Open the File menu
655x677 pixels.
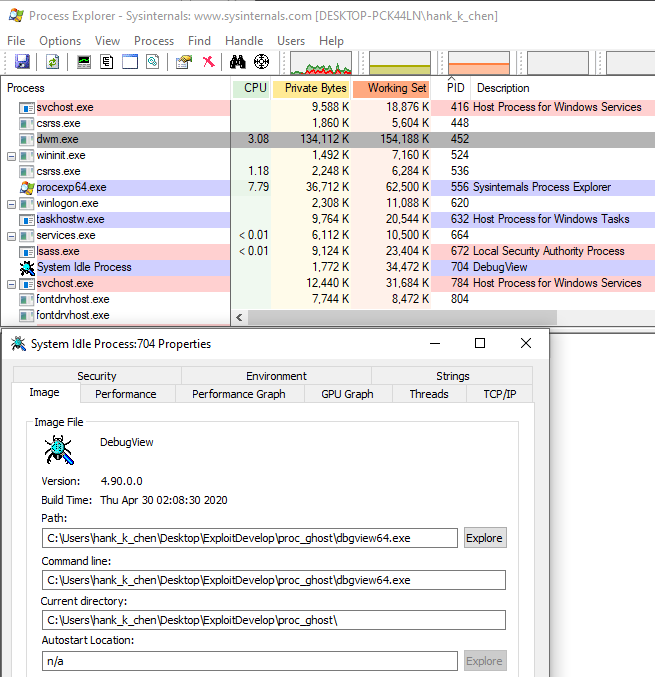click(x=16, y=41)
